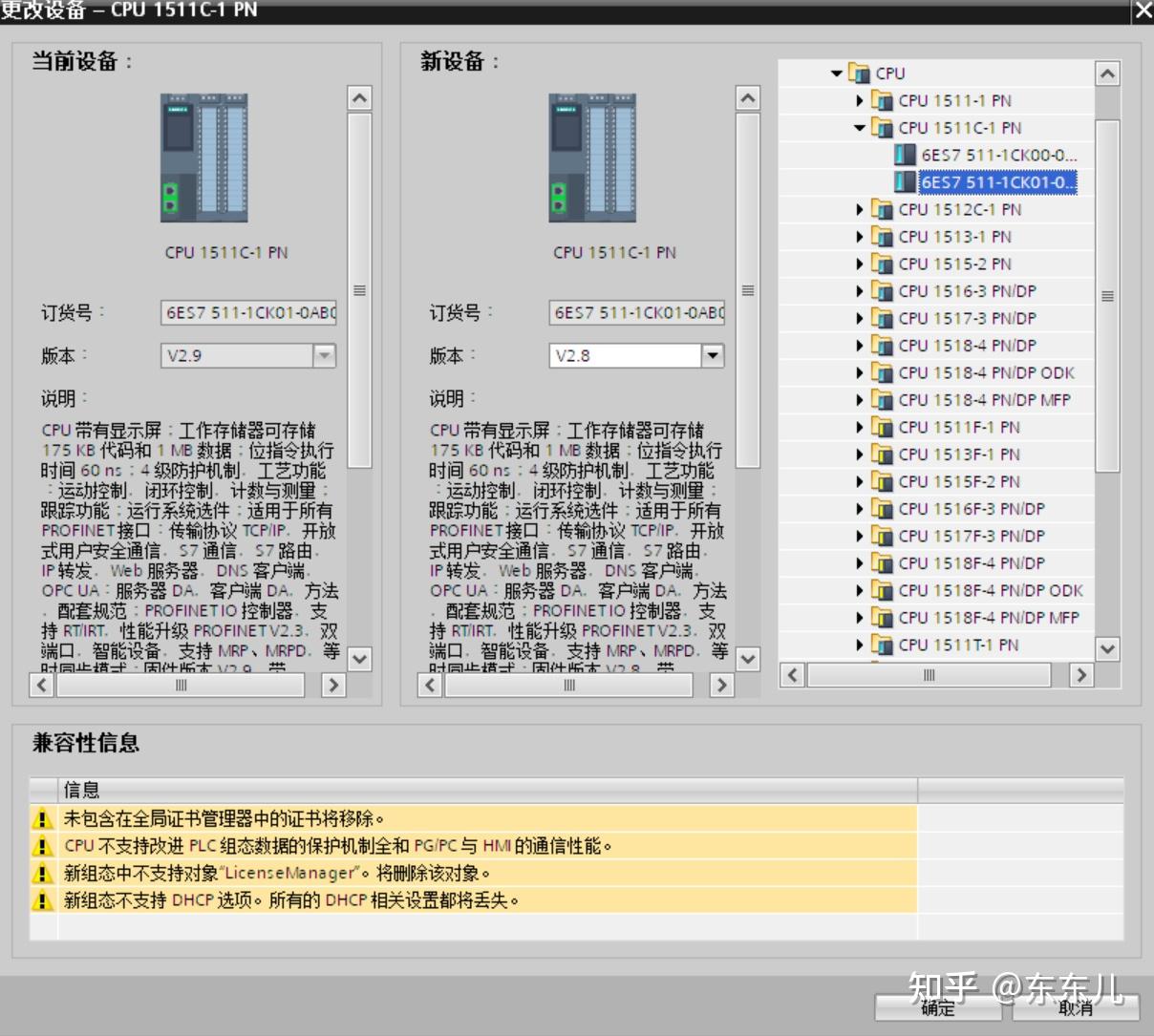Click current device CPU 1511C-1 PN image
Viewport: 1154px width, 1036px height.
tap(204, 159)
